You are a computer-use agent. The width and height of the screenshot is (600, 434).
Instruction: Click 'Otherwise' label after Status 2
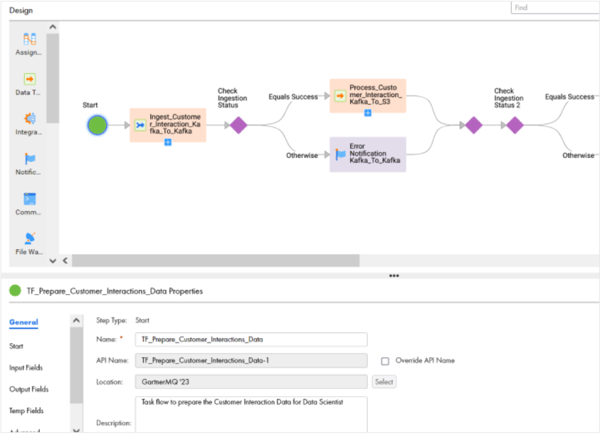point(578,155)
